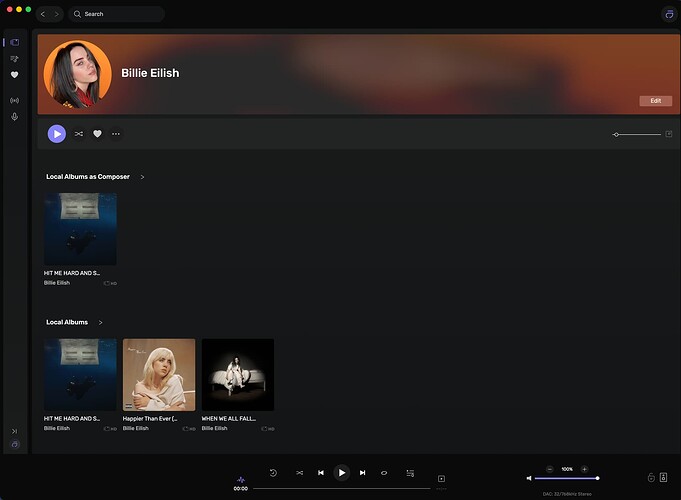
Task: Seek on the playback progress bar
Action: pyautogui.click(x=342, y=489)
